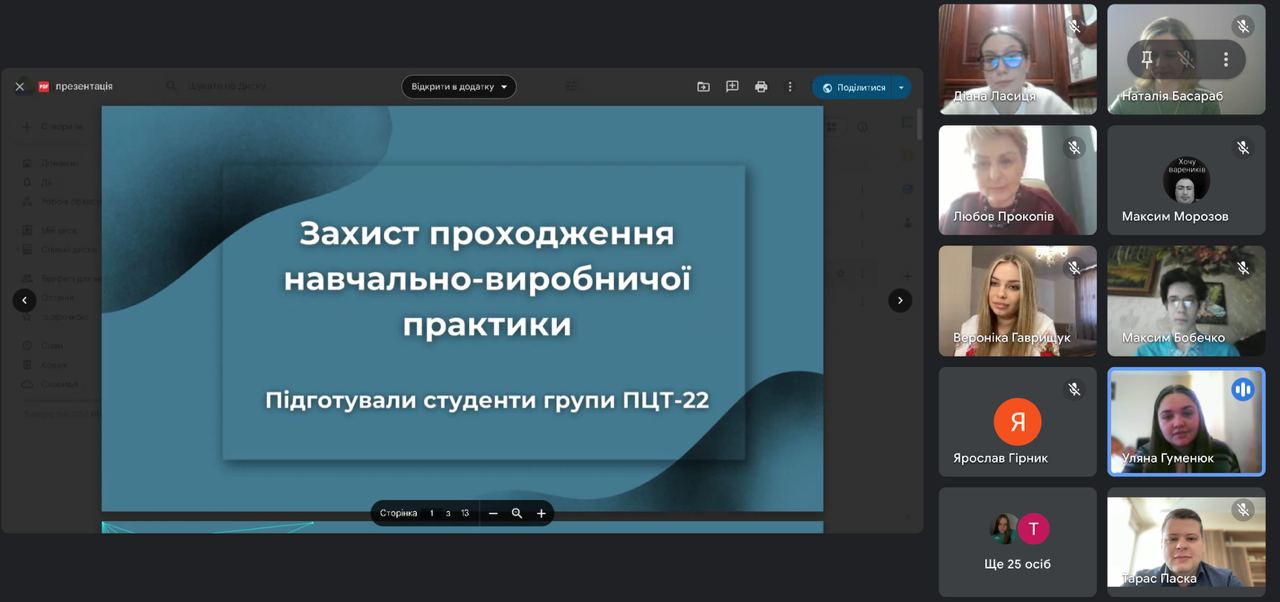Go to the previous slide using left arrow
This screenshot has width=1280, height=602.
point(25,300)
